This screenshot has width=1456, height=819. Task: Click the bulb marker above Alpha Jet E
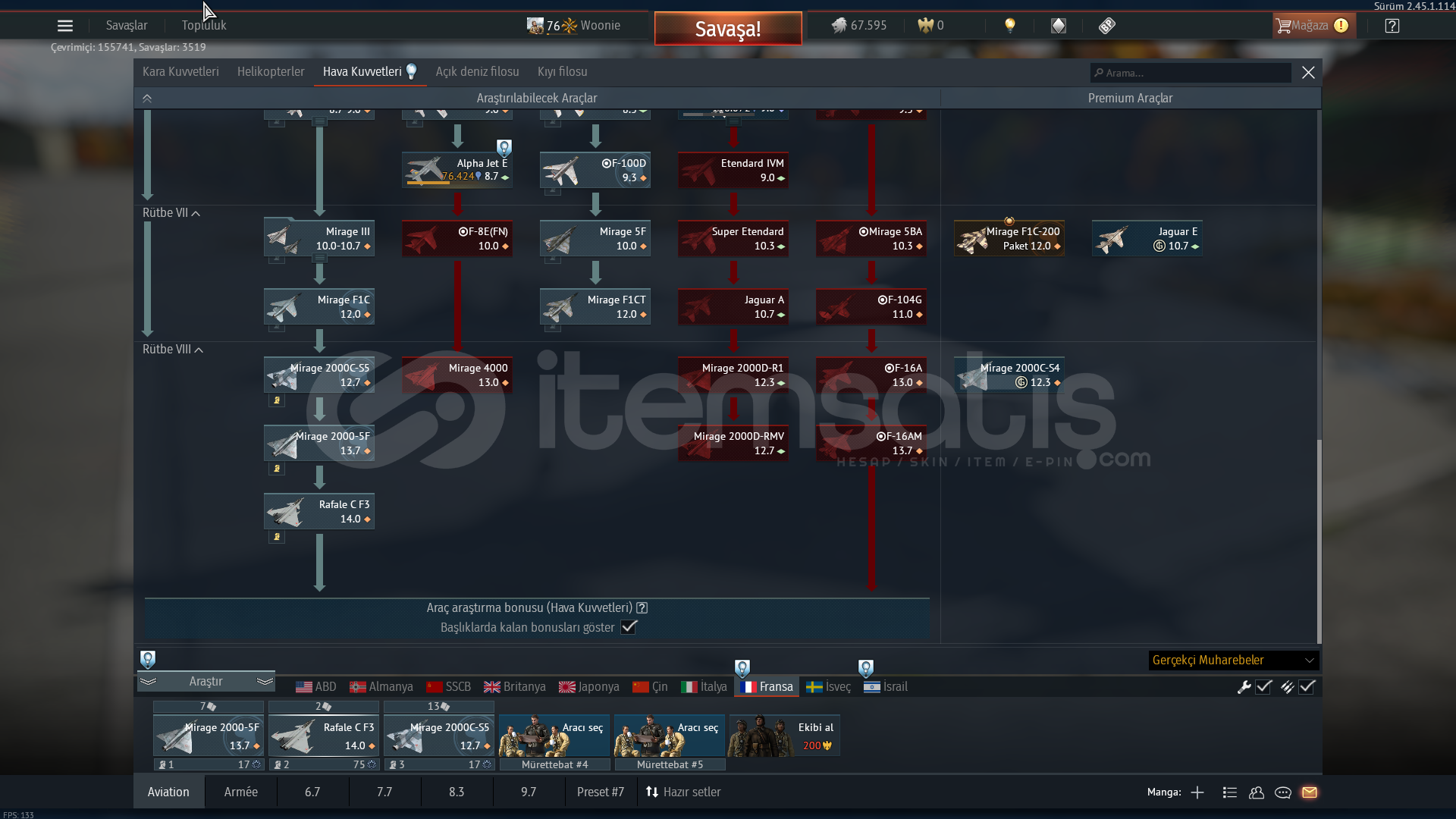click(504, 147)
